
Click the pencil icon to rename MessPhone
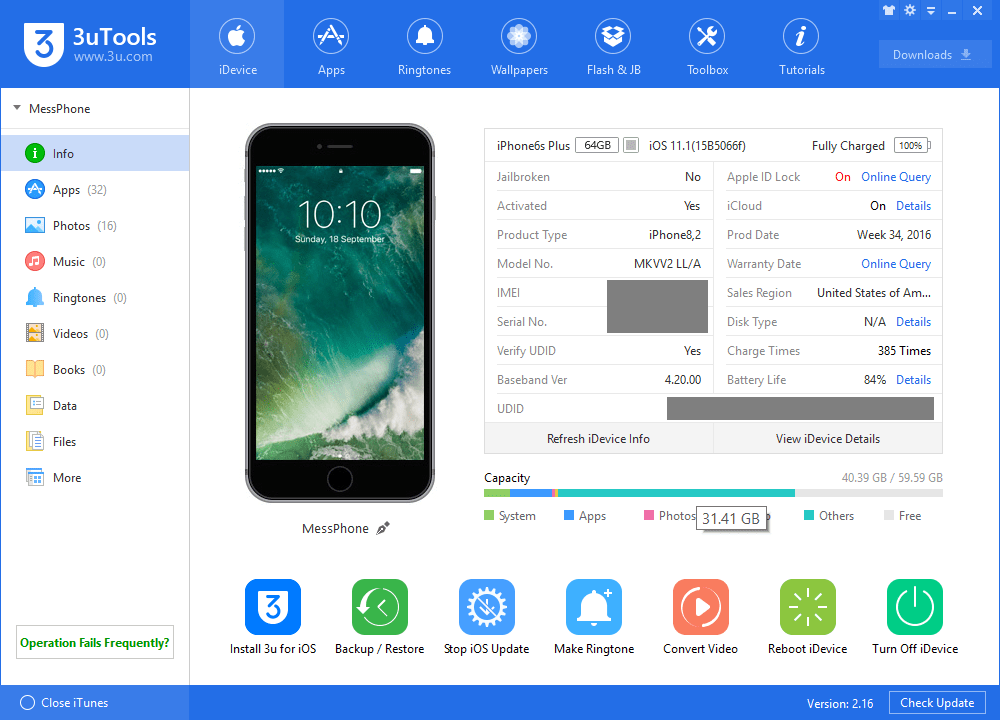383,528
